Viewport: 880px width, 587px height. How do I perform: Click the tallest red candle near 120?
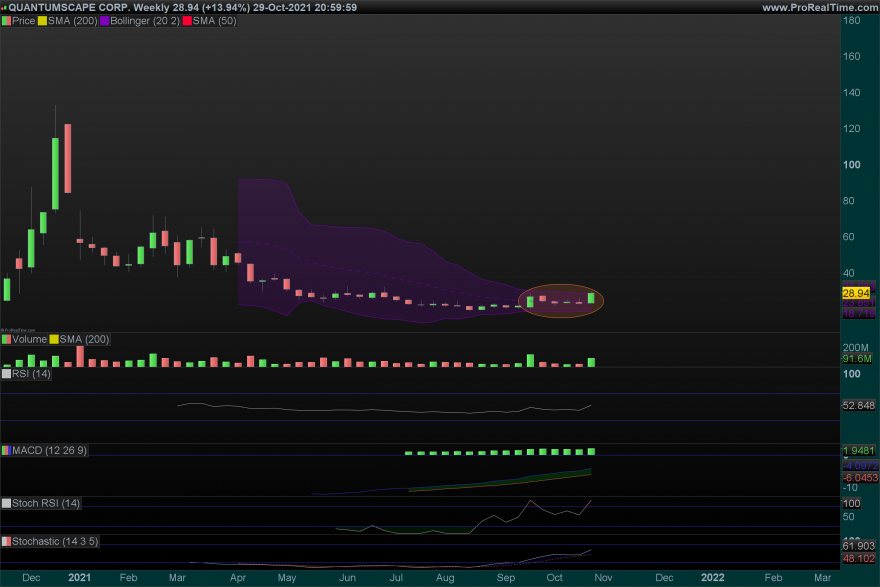coord(68,158)
